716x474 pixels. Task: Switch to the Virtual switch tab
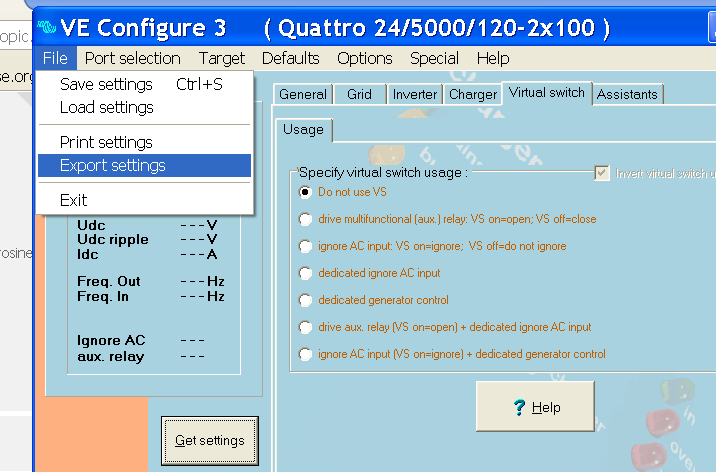[x=547, y=93]
